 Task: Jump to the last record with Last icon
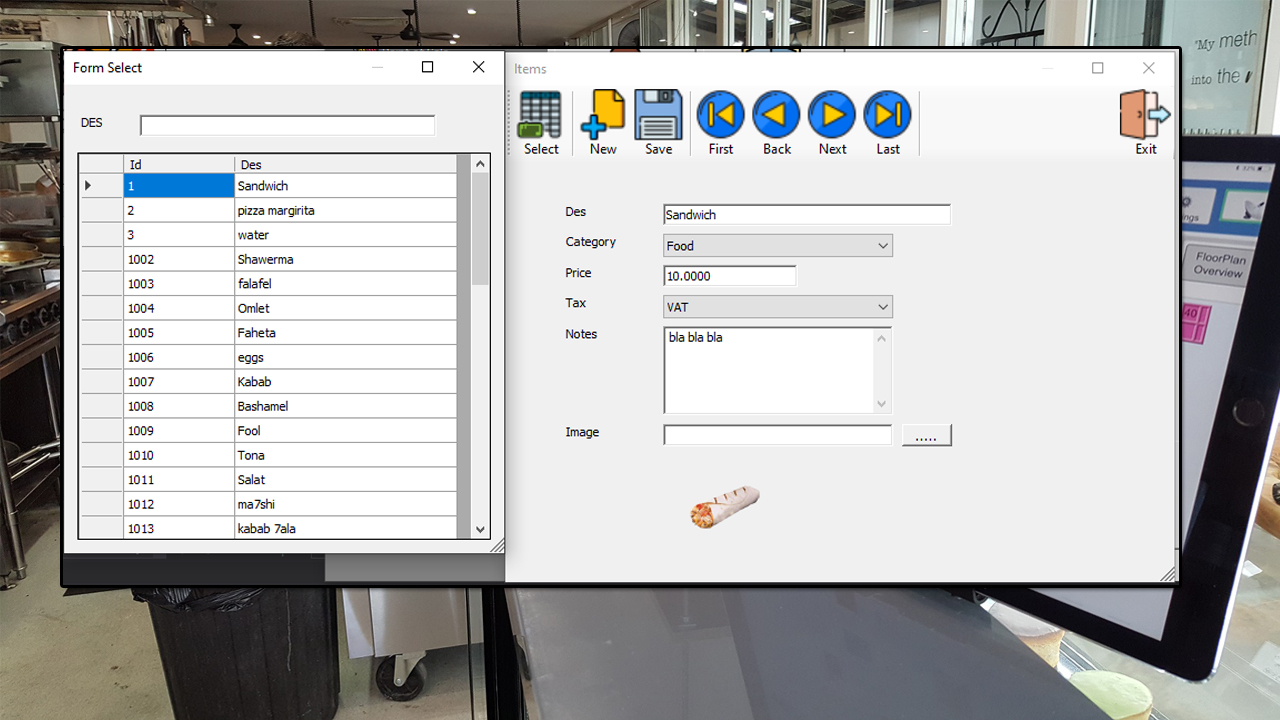pos(888,115)
